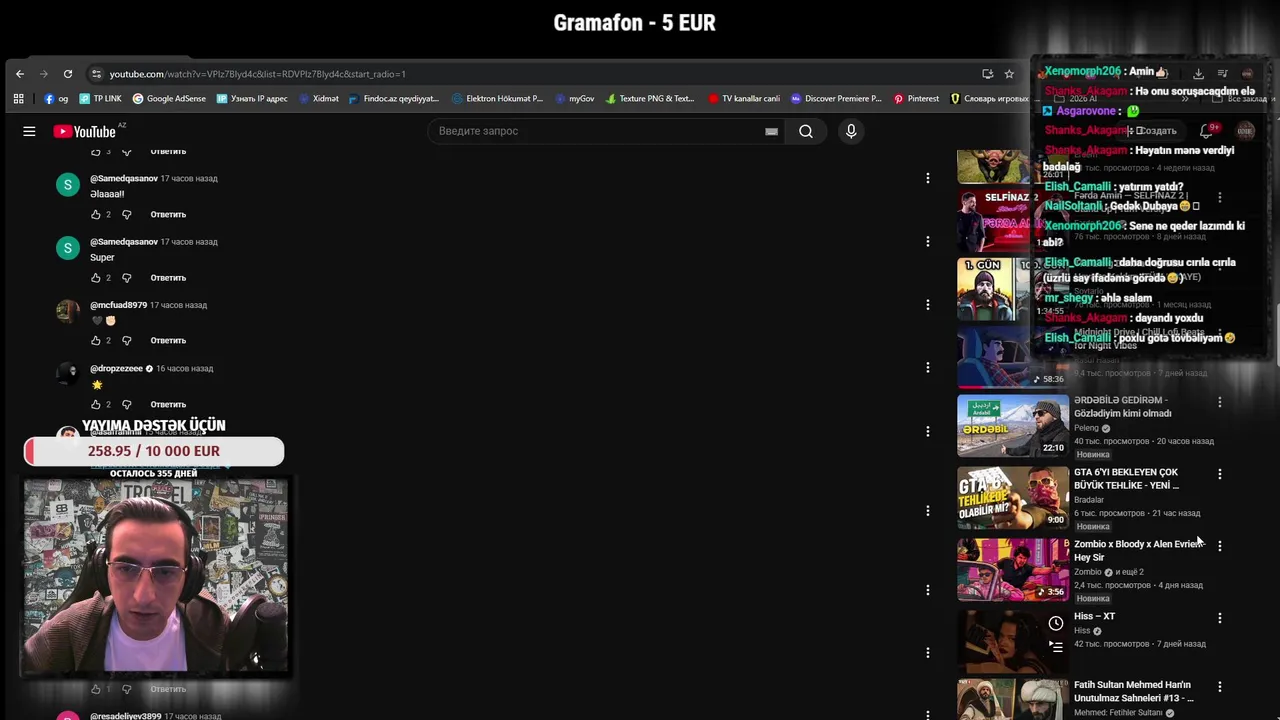The image size is (1280, 720).
Task: Open the browser apps grid shortcut
Action: [18, 99]
